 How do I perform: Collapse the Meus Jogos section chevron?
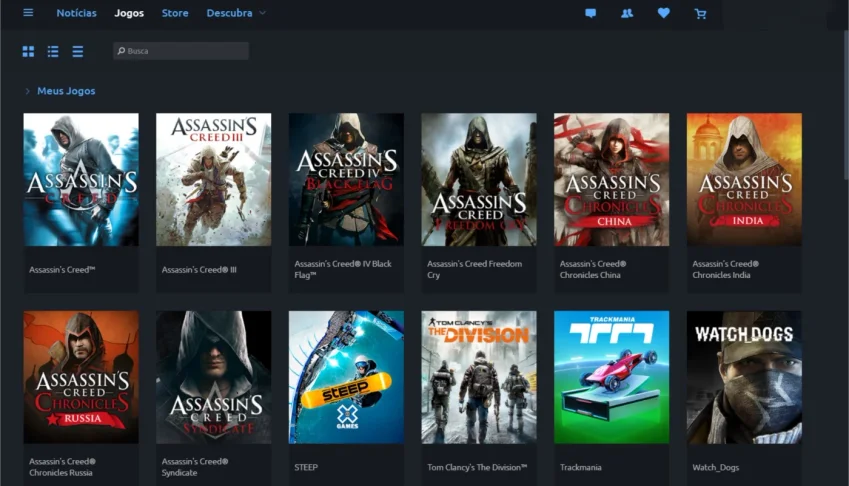click(x=27, y=91)
